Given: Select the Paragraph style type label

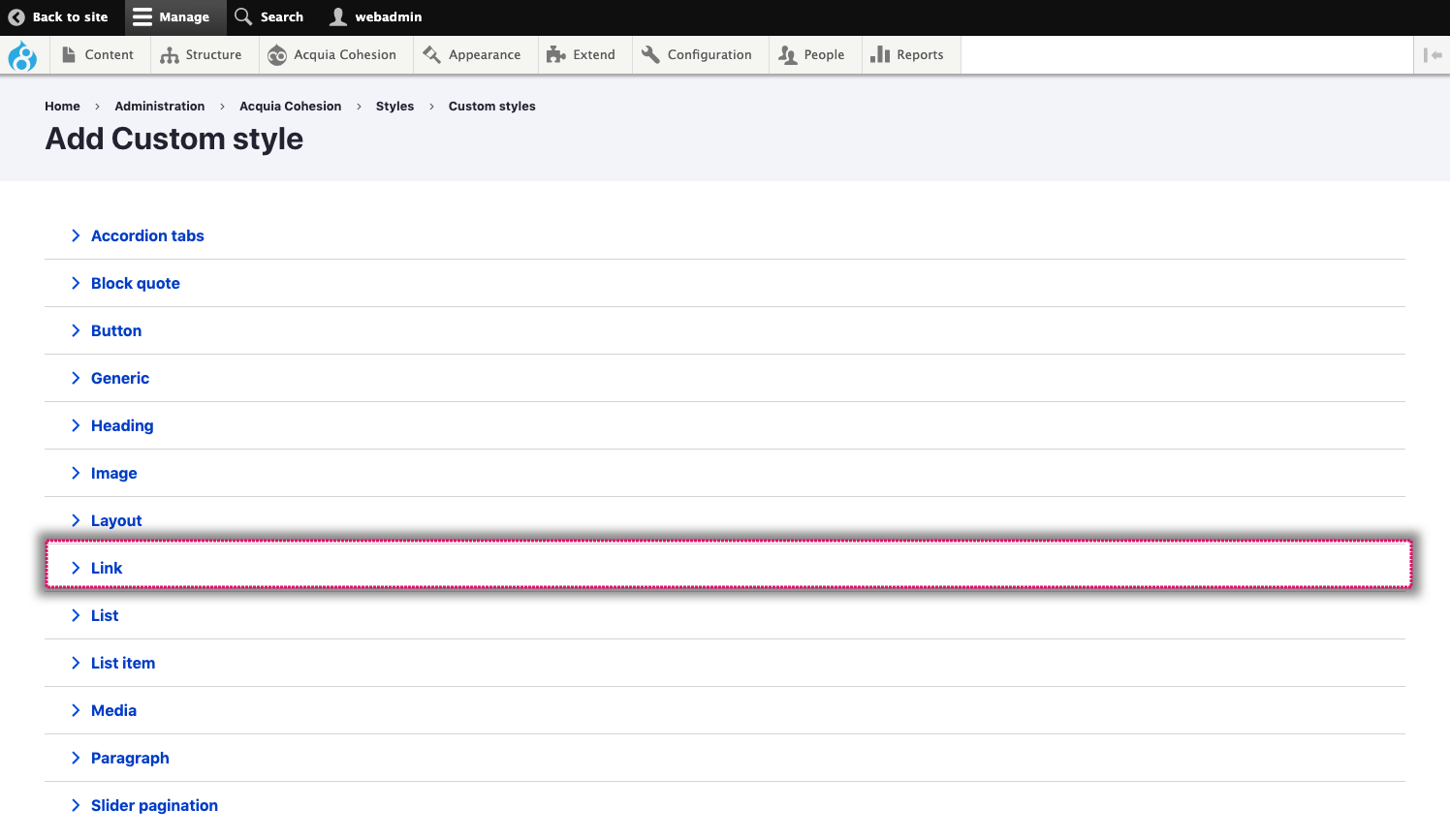Looking at the screenshot, I should click(130, 758).
